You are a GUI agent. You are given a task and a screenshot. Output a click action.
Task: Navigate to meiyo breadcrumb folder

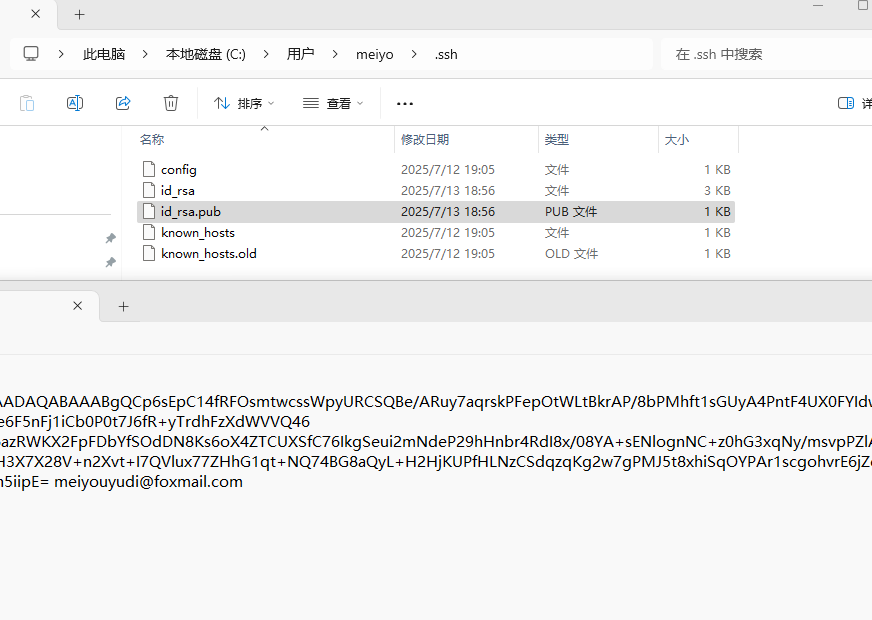tap(375, 54)
